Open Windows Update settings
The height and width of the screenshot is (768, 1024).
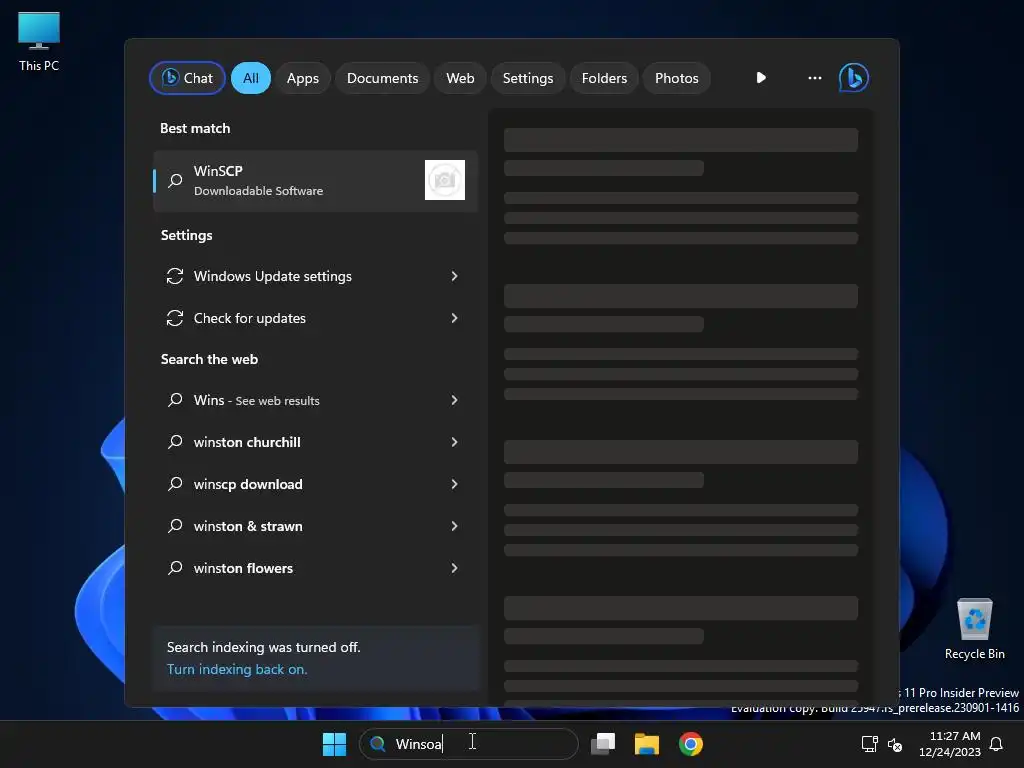tap(315, 276)
